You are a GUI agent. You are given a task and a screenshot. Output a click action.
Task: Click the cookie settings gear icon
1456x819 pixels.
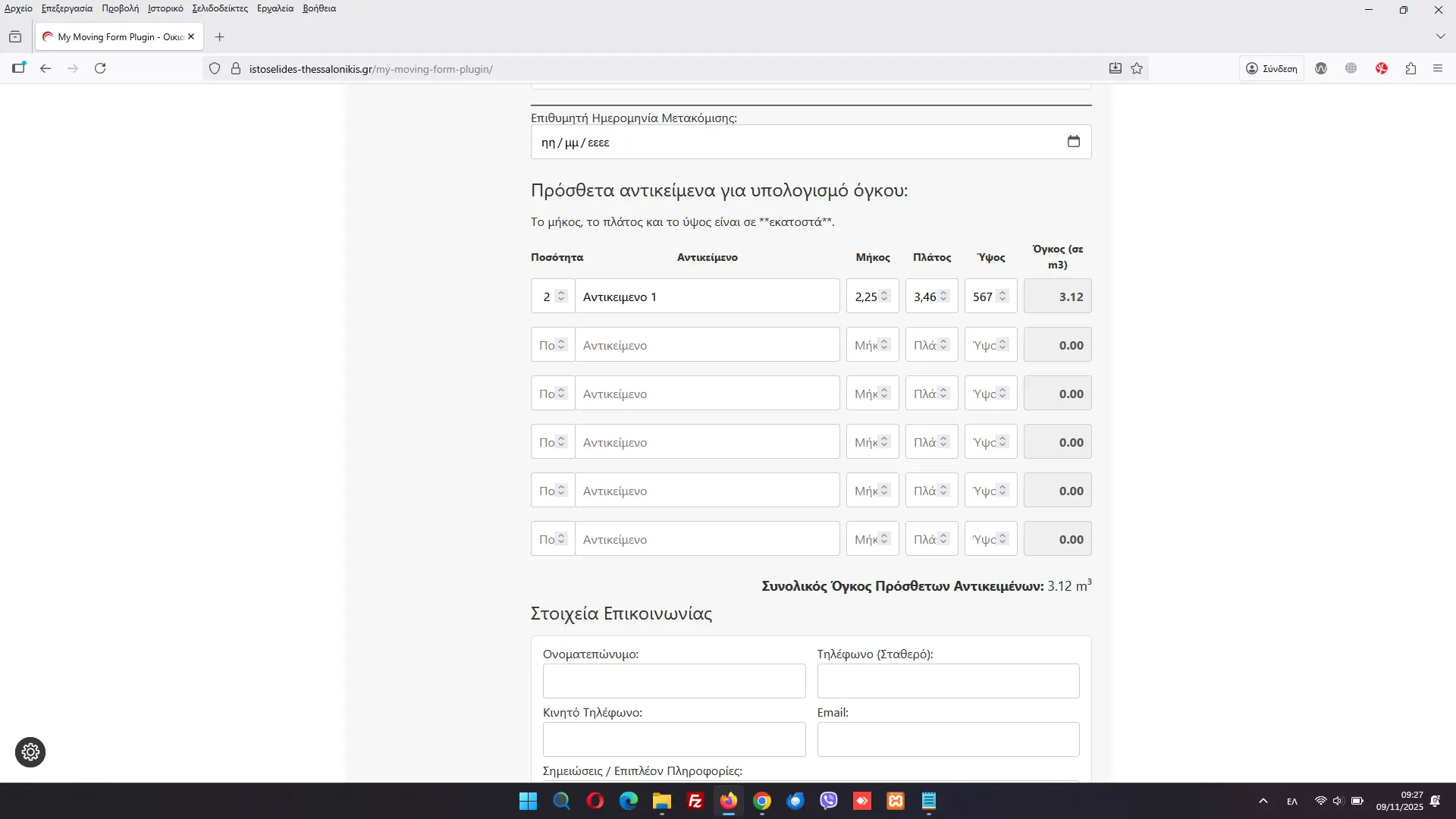30,752
